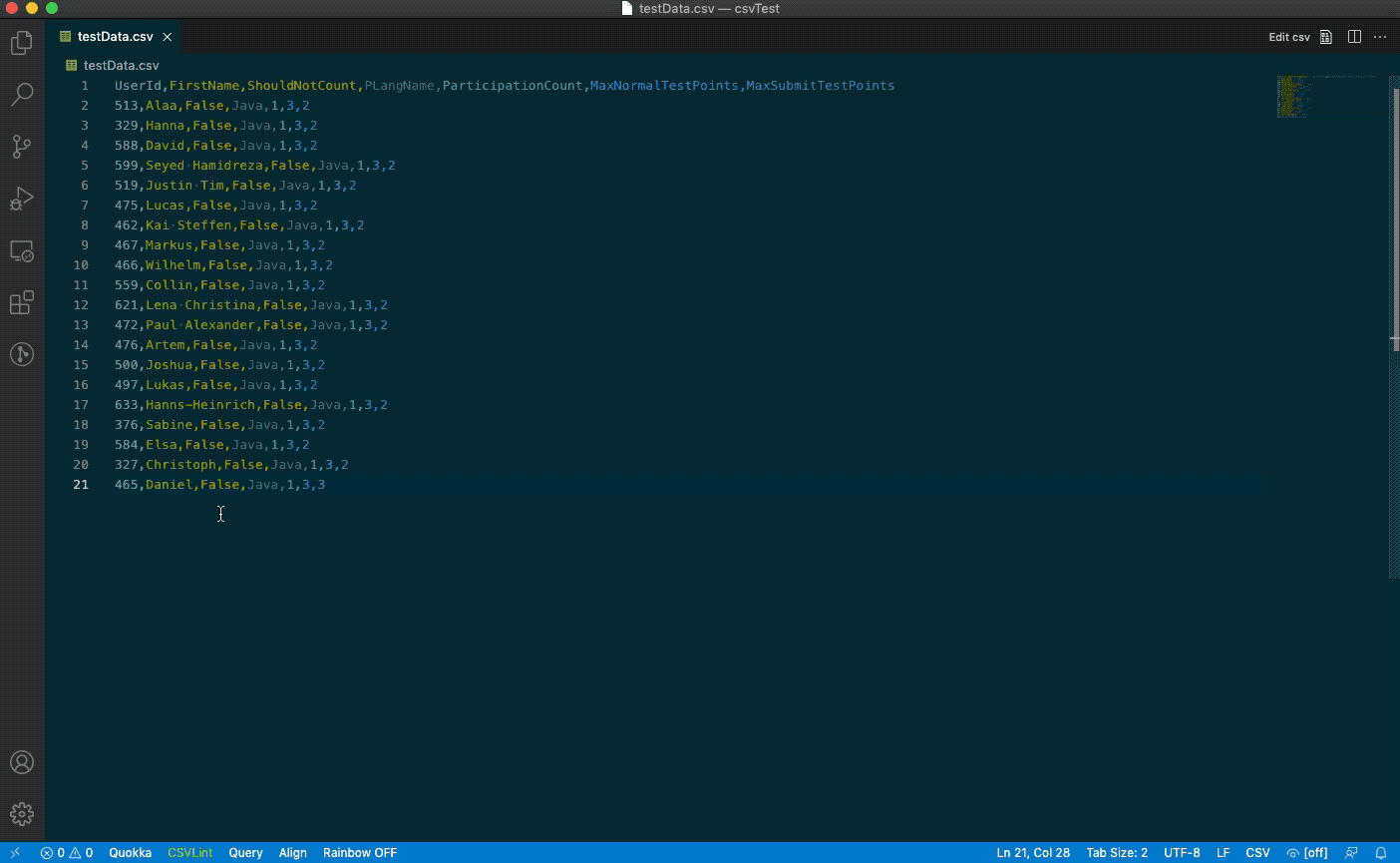Open the CSV language mode selector
Screen dimensions: 1400x863
1257,853
